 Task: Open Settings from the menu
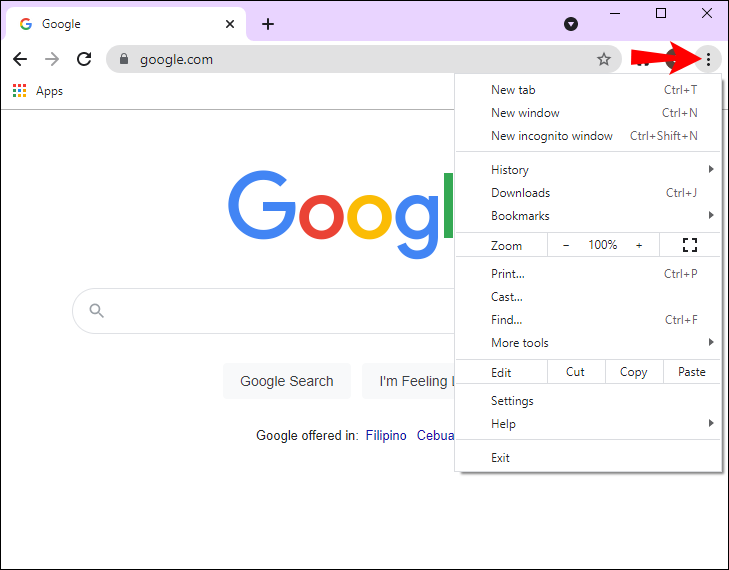coord(588,401)
